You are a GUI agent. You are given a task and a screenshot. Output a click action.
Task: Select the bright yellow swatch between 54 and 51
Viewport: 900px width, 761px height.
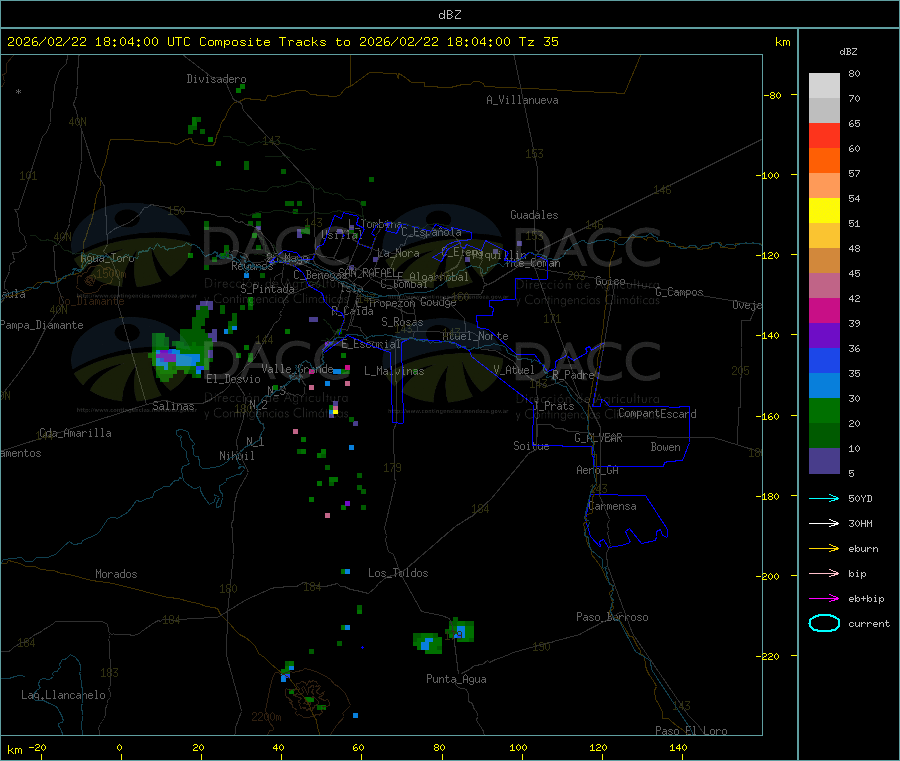[824, 211]
